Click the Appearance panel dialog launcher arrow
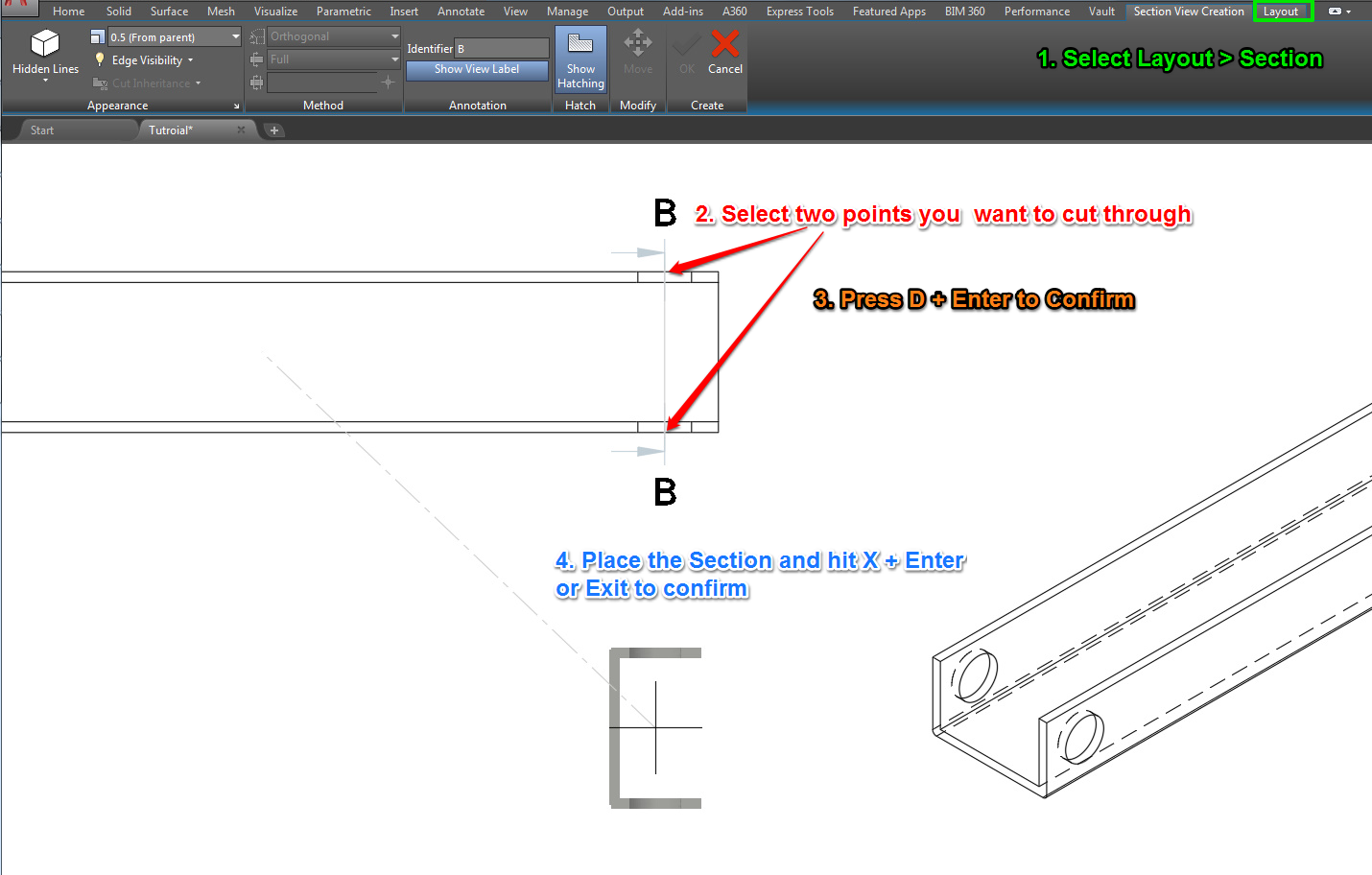The height and width of the screenshot is (875, 1372). 236,106
